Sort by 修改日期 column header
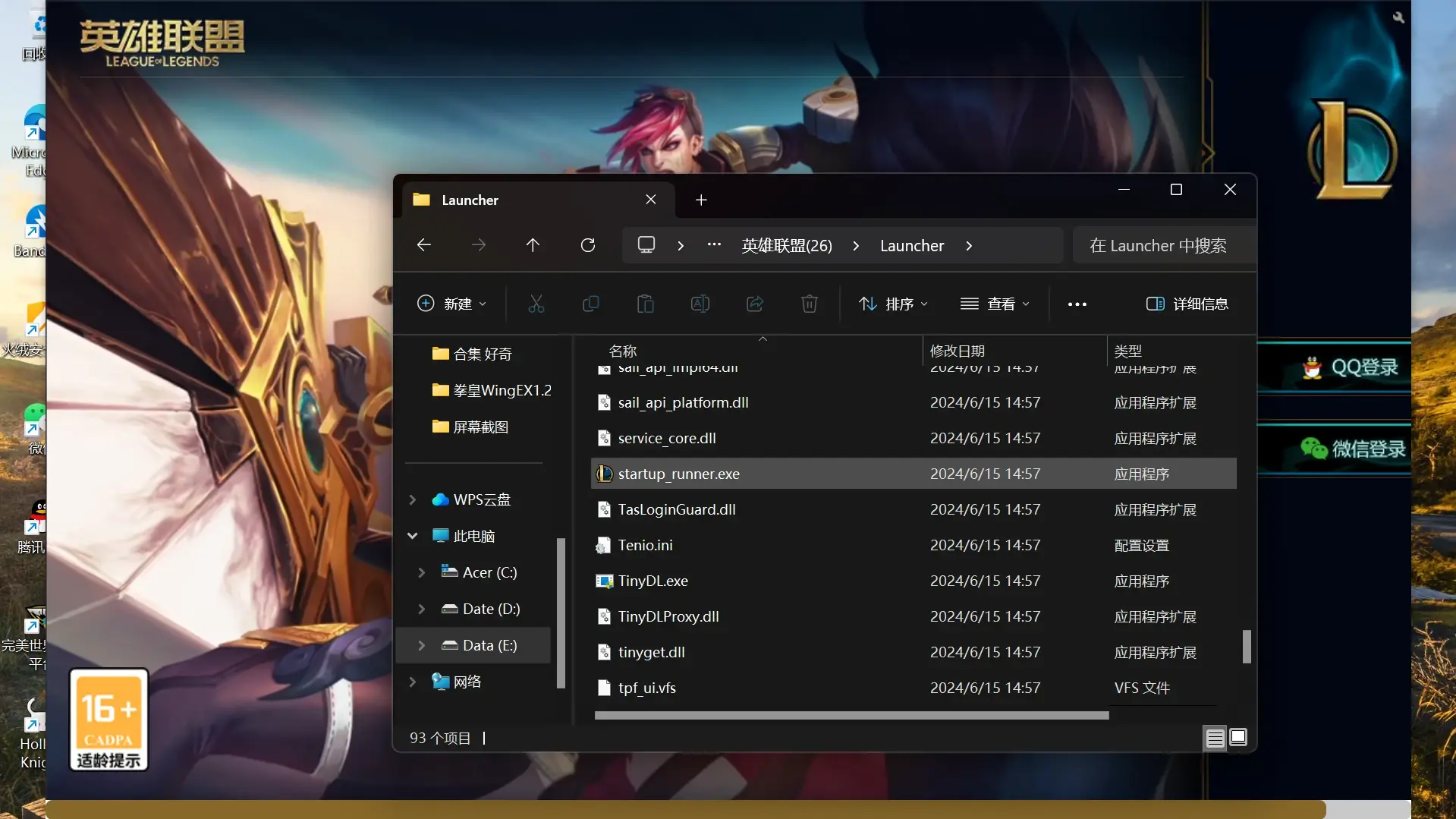This screenshot has height=819, width=1456. coord(958,351)
